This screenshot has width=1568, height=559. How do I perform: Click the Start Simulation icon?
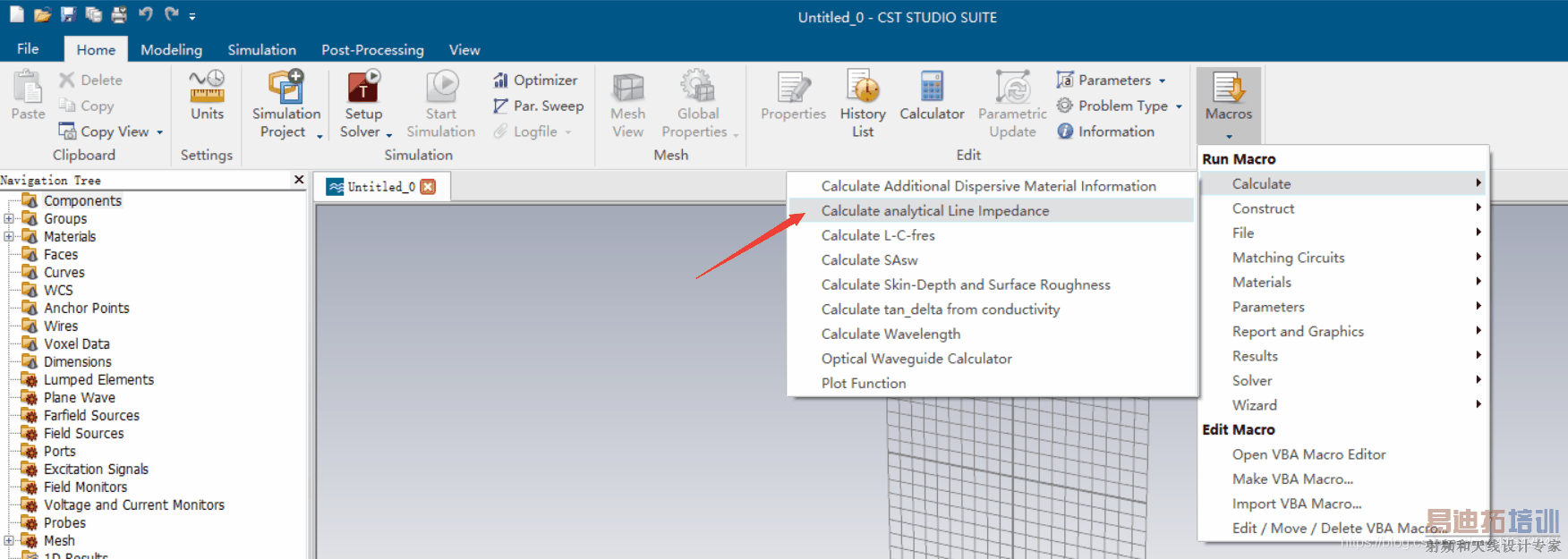441,87
